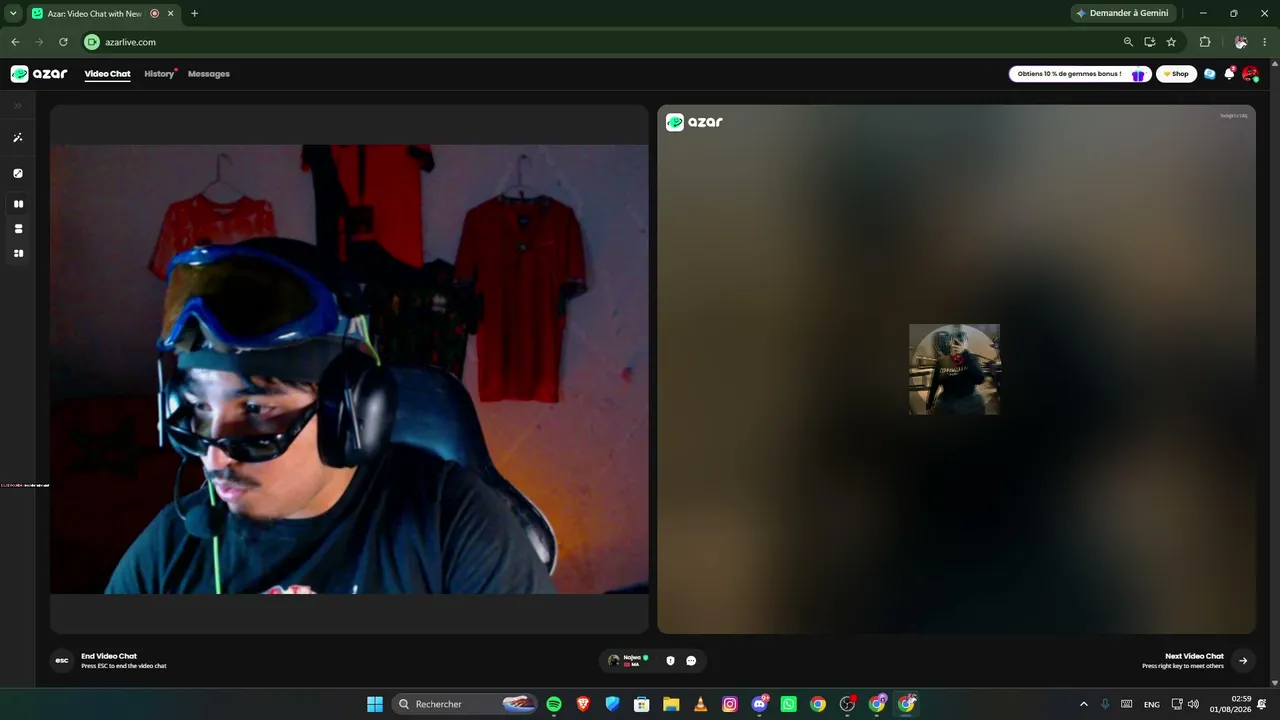
Task: Open the Video Chat tab
Action: click(107, 74)
